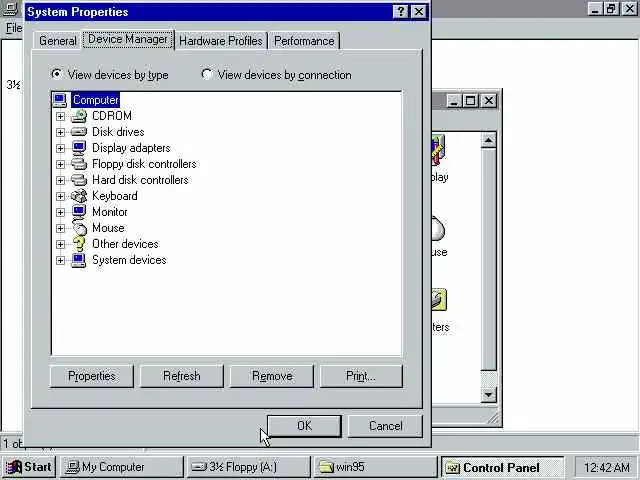The image size is (640, 480).
Task: Click the CDROM device icon
Action: (79, 116)
